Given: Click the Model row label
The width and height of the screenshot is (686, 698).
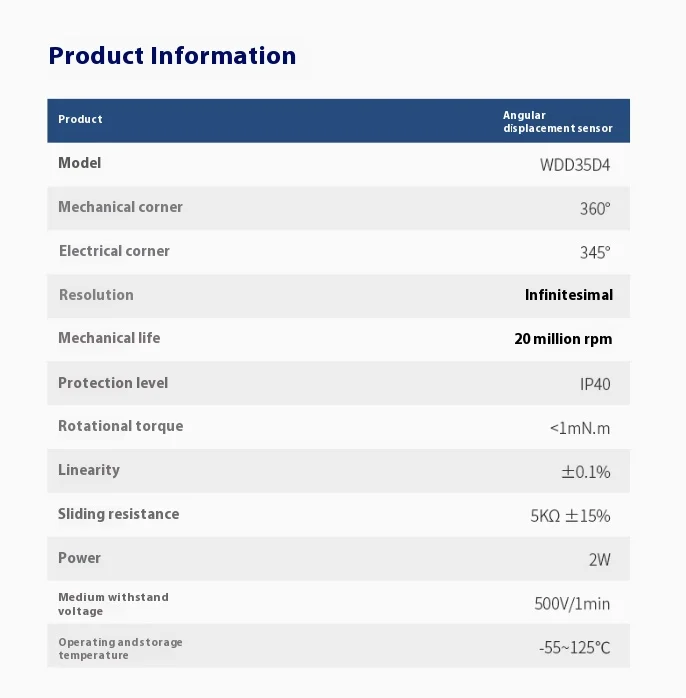Looking at the screenshot, I should pos(79,163).
